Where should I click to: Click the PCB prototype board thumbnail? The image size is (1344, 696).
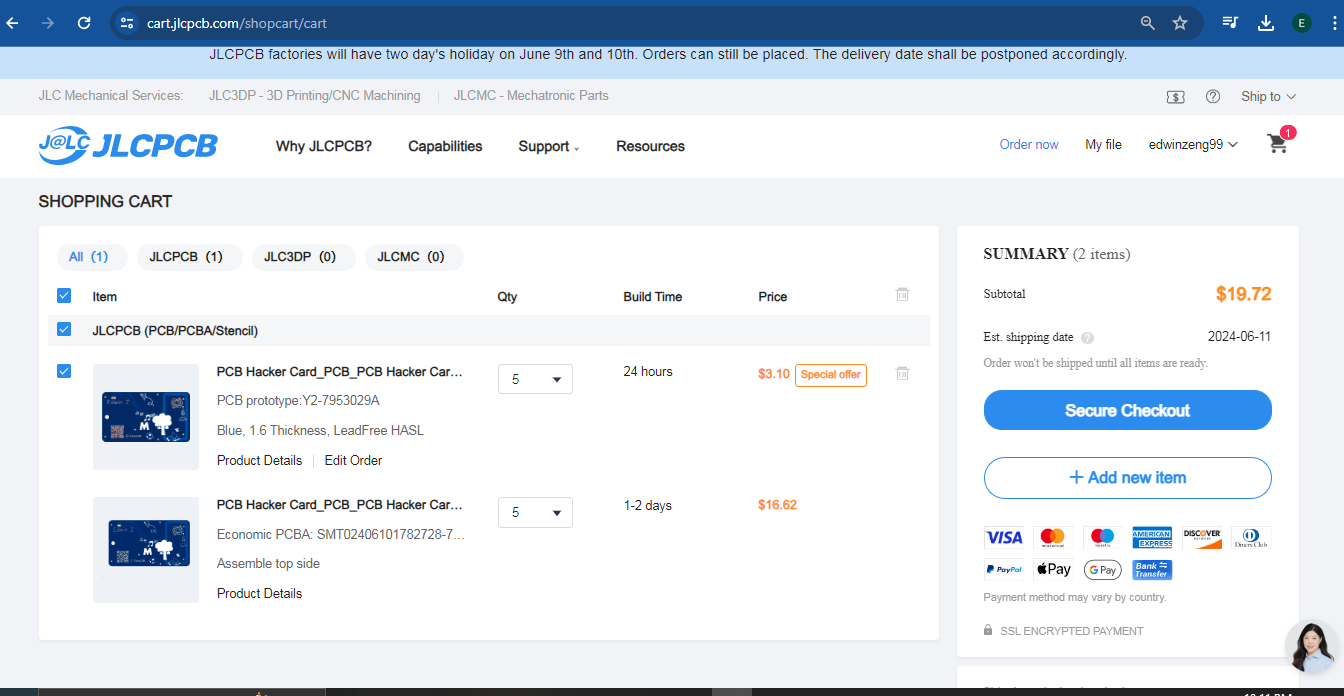146,417
